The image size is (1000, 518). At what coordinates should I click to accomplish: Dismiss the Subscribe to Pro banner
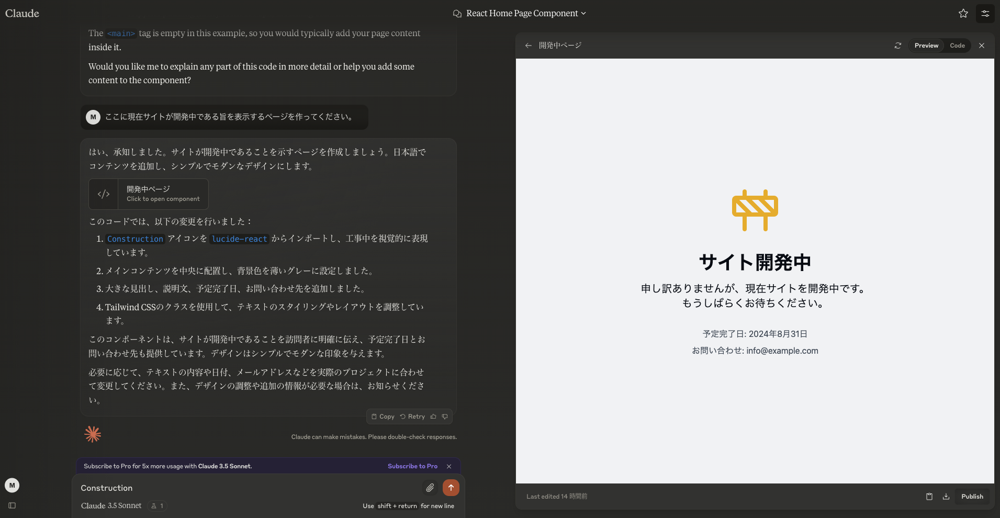click(x=449, y=466)
